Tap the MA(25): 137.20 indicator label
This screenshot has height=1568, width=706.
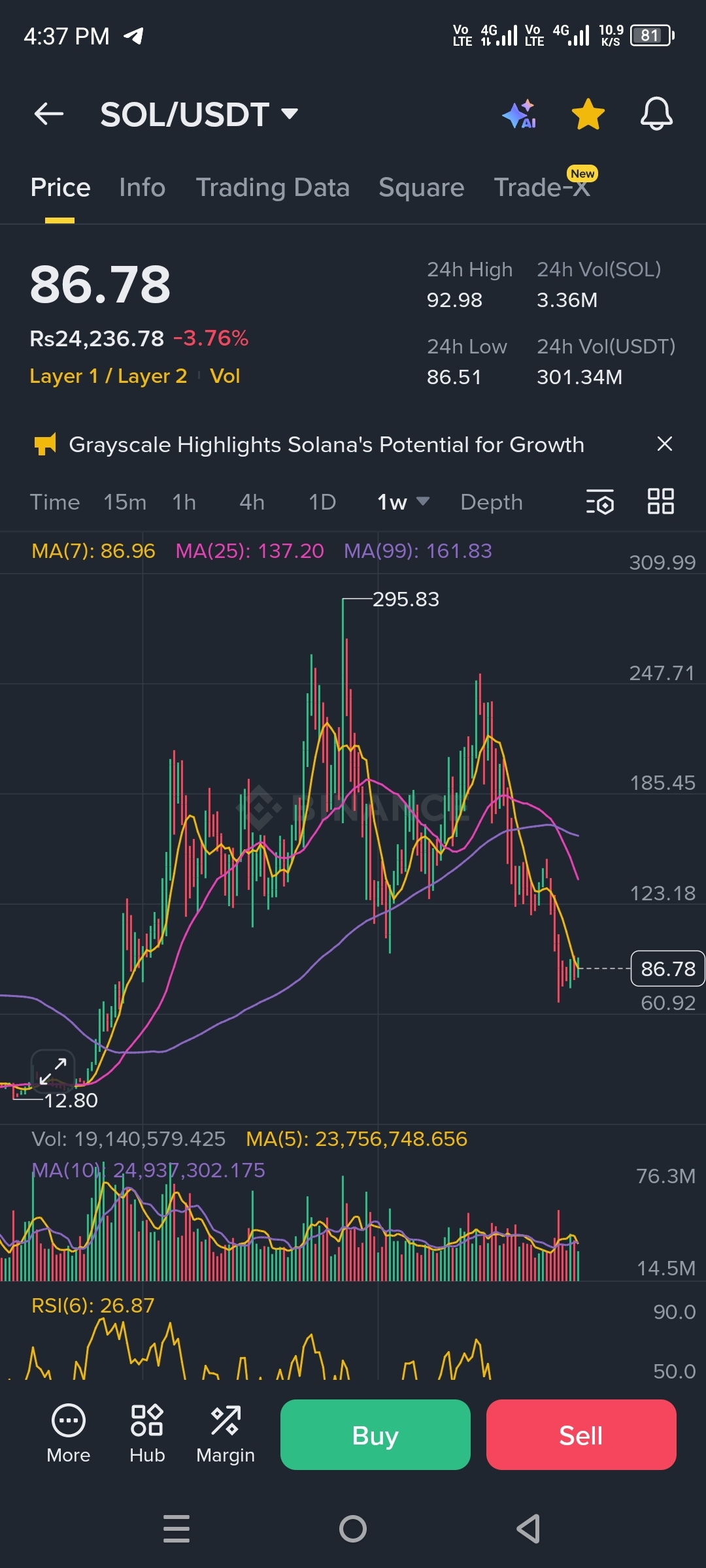click(x=250, y=551)
